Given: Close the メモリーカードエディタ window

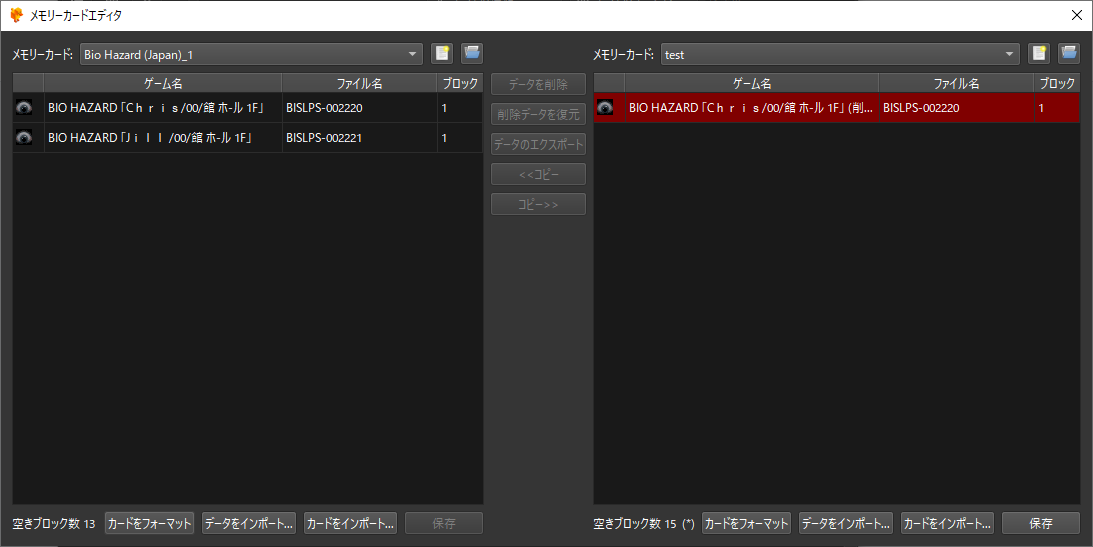Looking at the screenshot, I should click(x=1076, y=15).
